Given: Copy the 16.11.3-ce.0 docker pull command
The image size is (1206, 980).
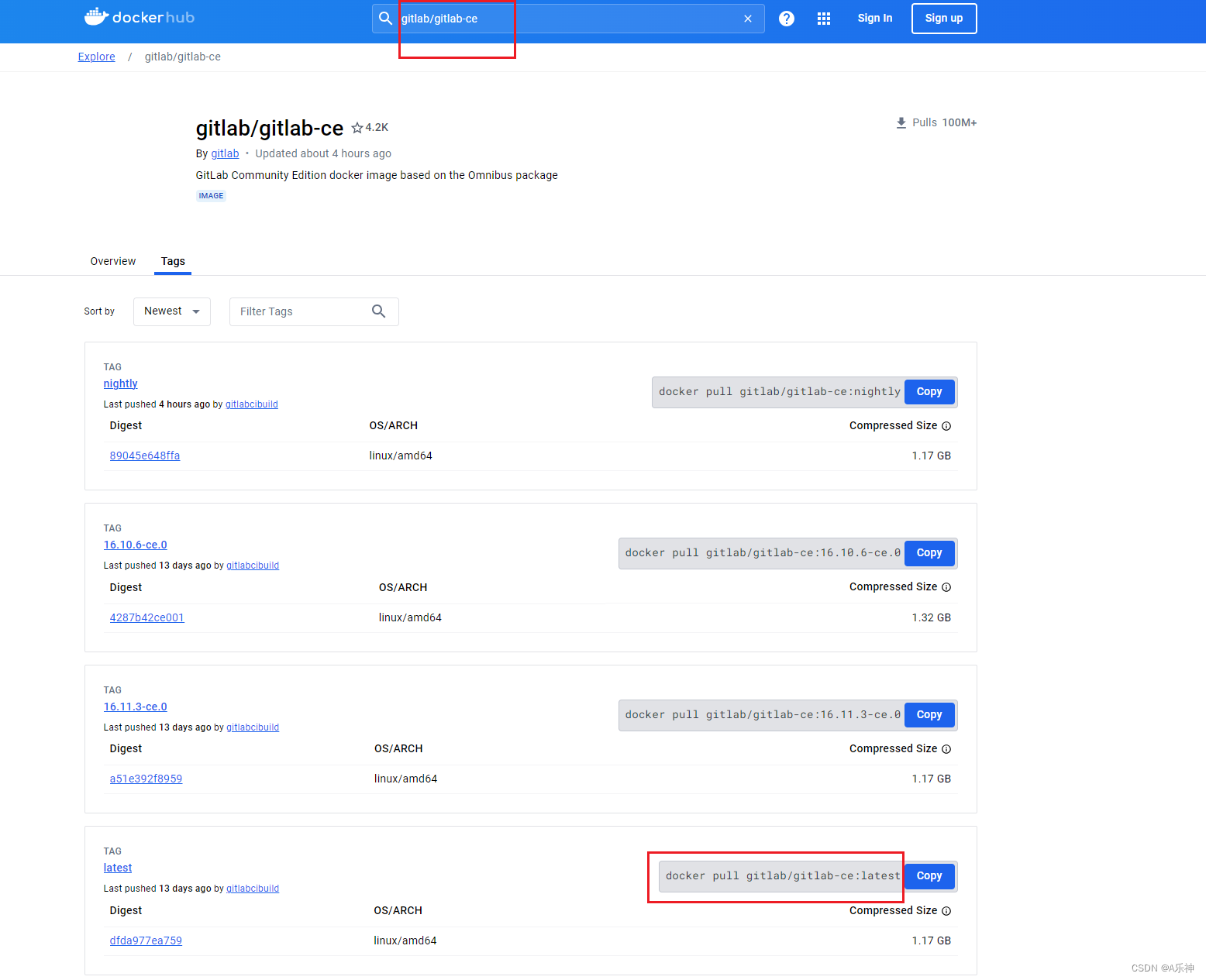Looking at the screenshot, I should (x=929, y=715).
